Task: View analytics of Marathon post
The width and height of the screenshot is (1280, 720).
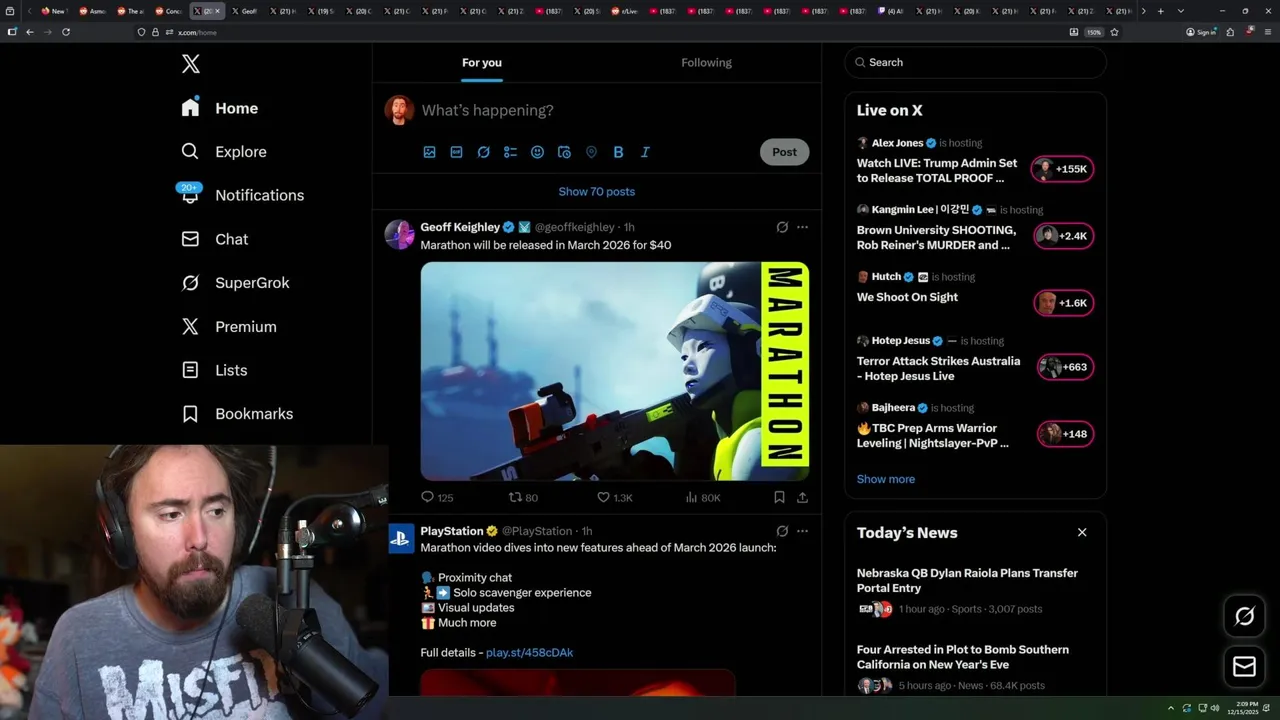Action: point(702,497)
